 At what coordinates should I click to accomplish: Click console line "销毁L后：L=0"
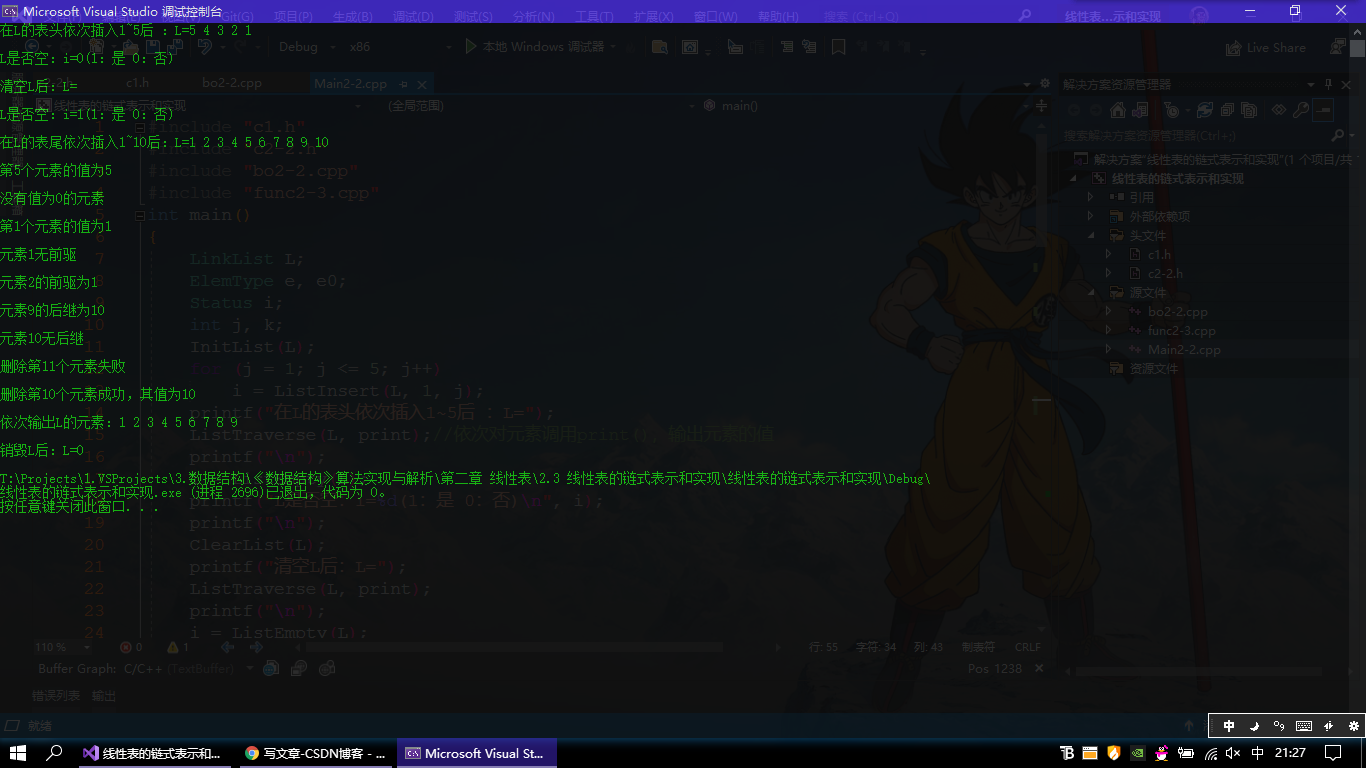coord(42,451)
